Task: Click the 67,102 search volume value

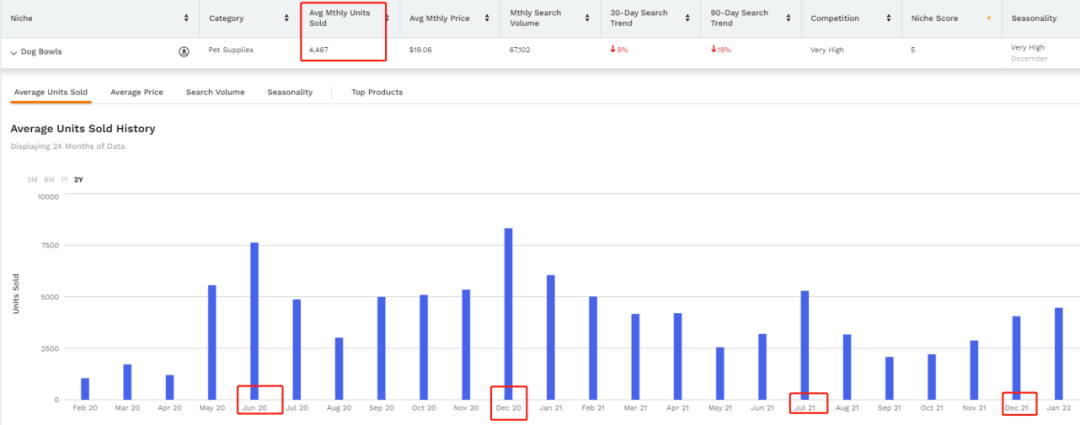Action: pyautogui.click(x=521, y=50)
